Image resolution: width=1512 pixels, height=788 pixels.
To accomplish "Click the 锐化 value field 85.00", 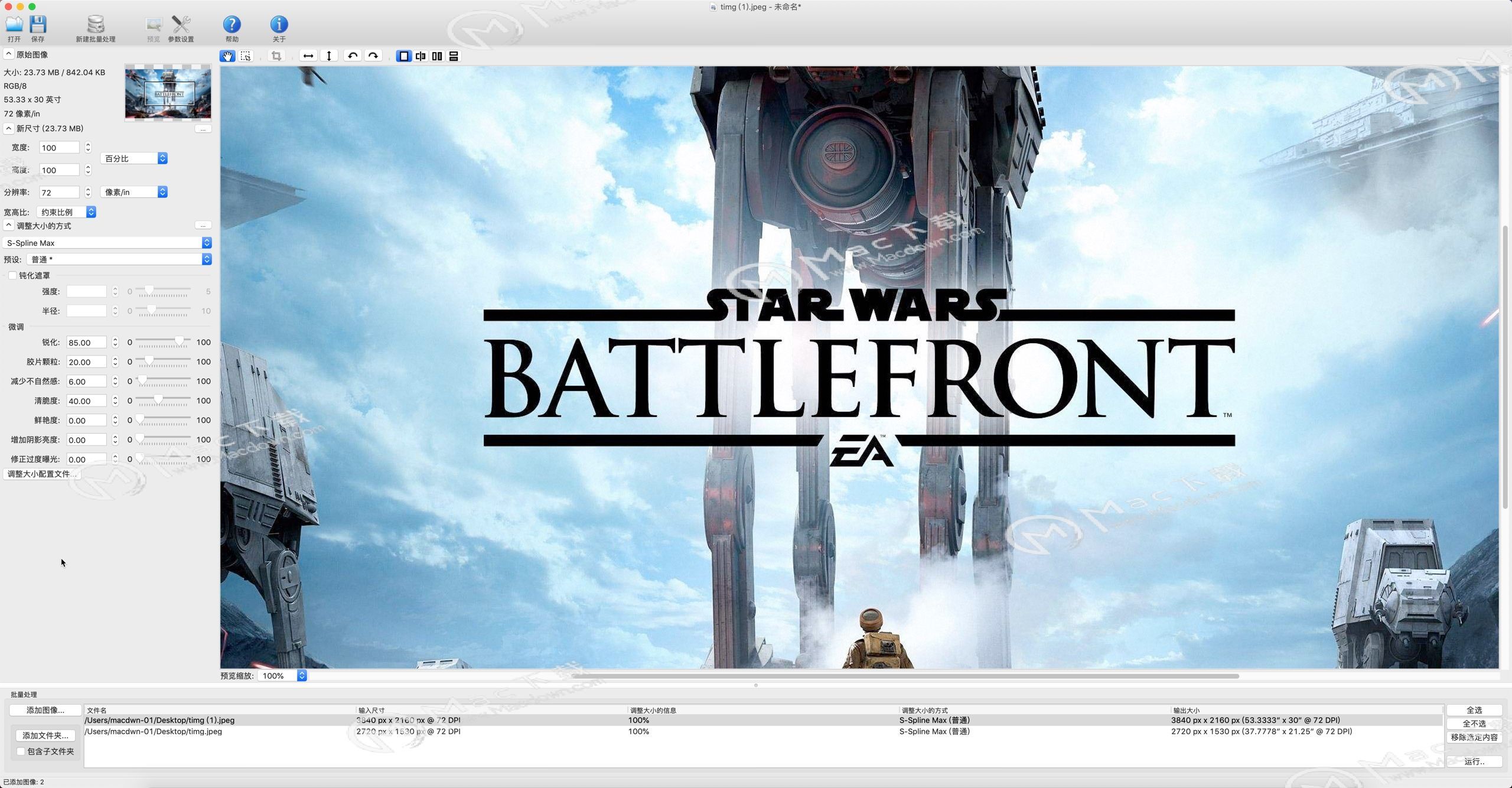I will (86, 343).
